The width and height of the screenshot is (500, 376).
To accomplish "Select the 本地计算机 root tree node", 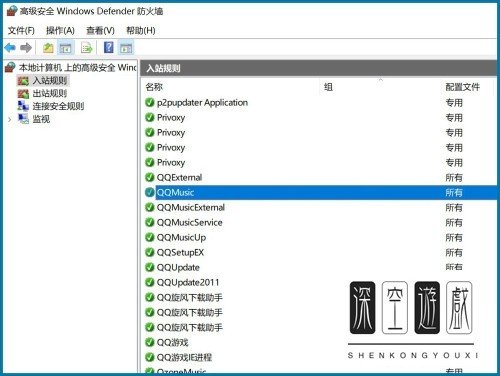I will (x=77, y=68).
